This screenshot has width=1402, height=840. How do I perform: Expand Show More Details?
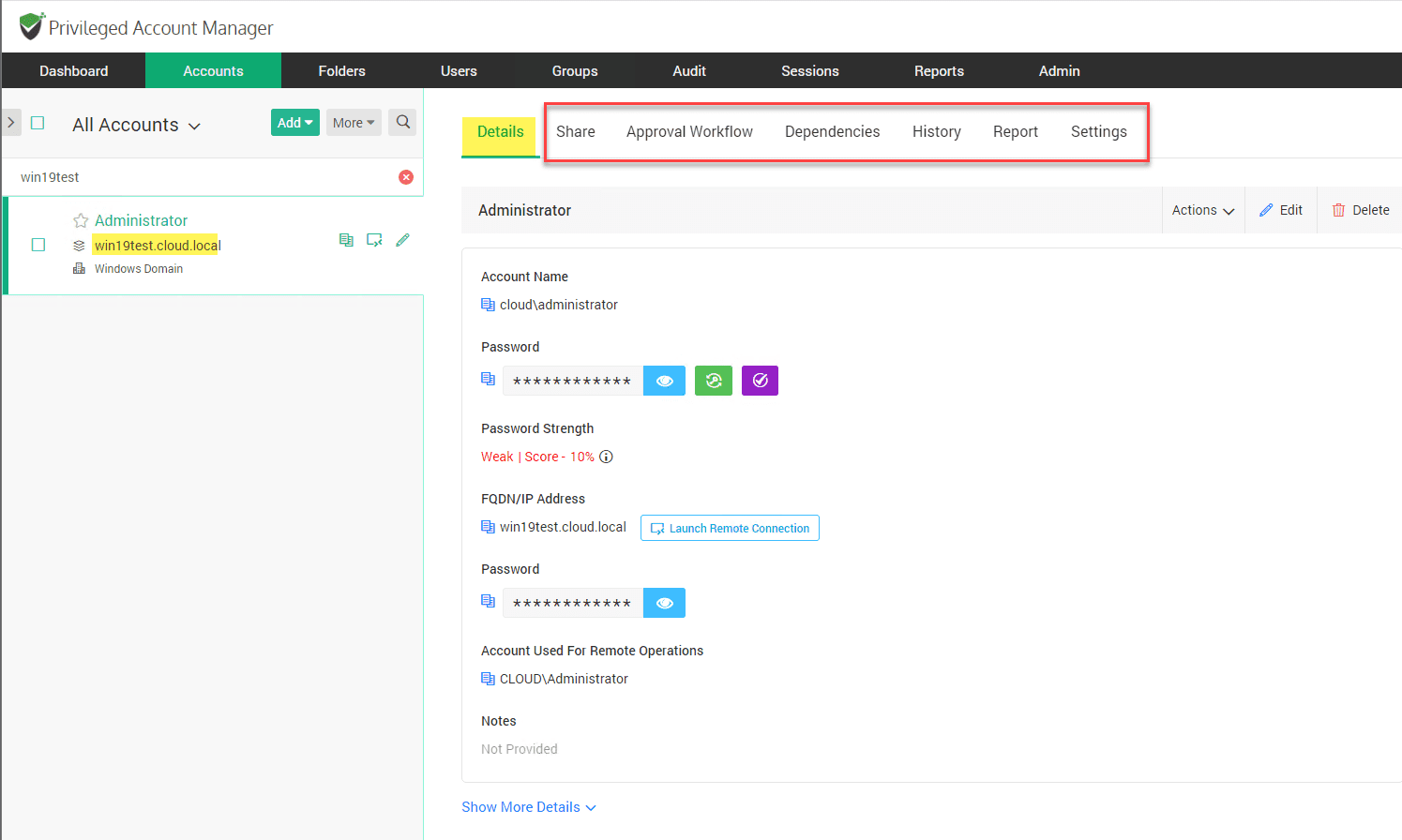click(x=529, y=807)
